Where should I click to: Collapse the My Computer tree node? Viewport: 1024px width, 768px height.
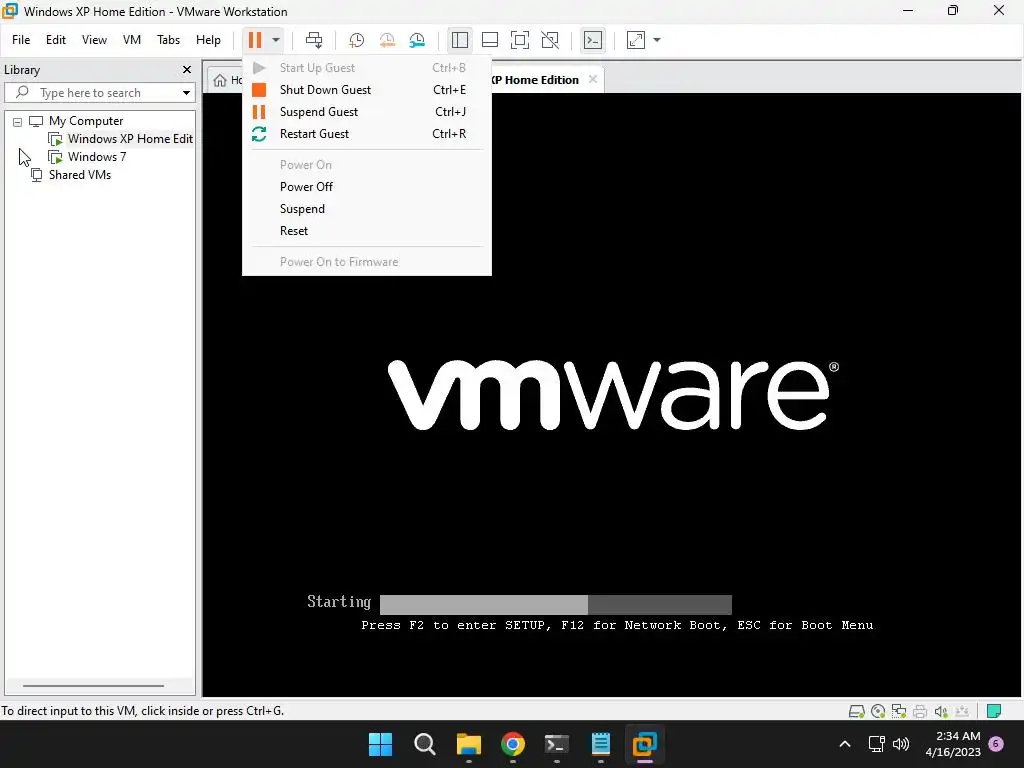(x=18, y=121)
